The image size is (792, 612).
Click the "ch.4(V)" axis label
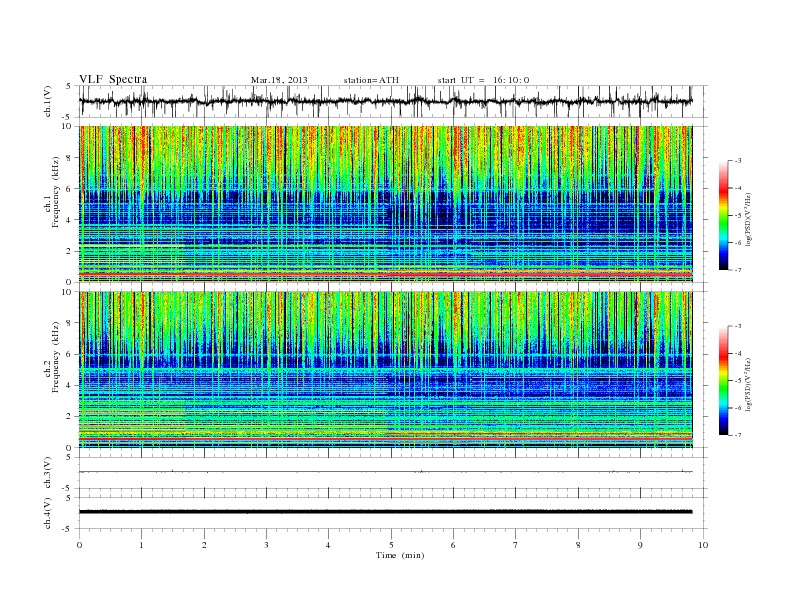coord(48,513)
